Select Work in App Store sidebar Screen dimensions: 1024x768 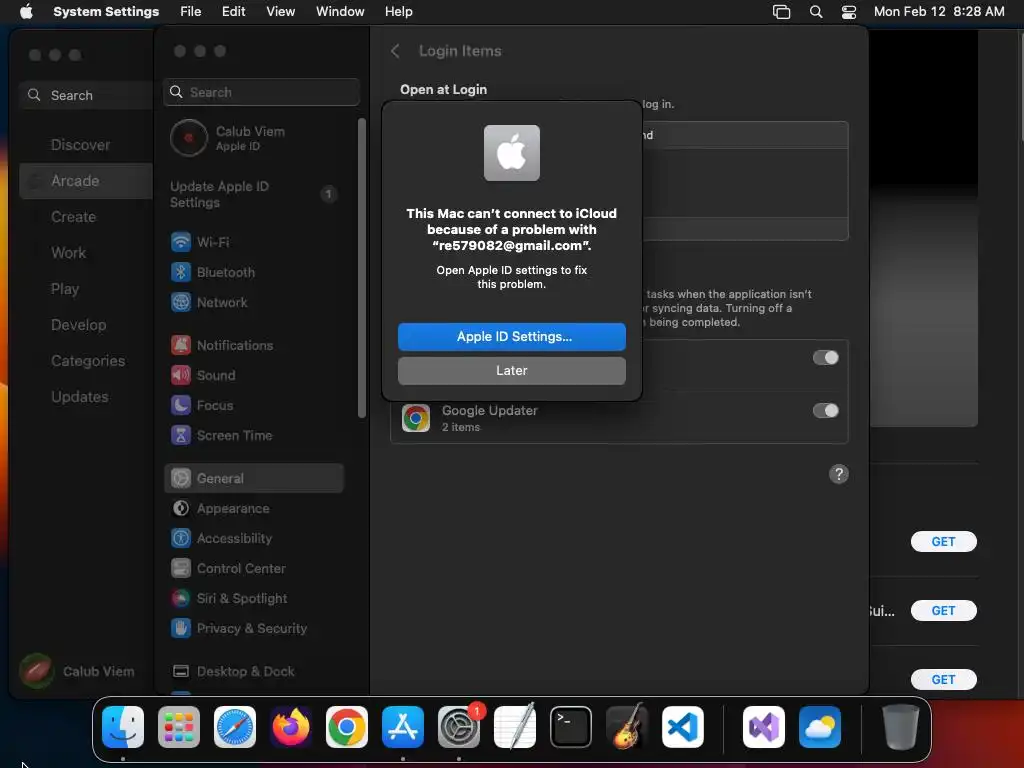click(69, 253)
